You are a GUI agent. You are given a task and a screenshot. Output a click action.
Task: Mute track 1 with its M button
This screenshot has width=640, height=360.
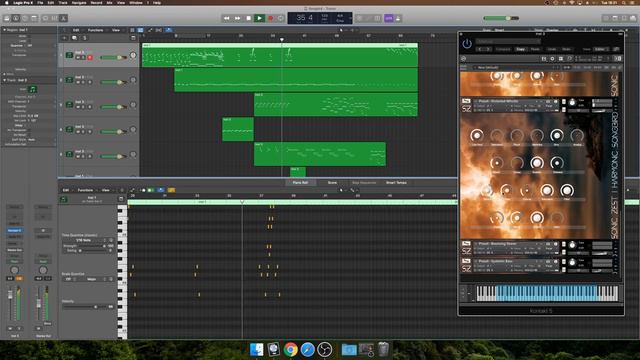(x=78, y=58)
